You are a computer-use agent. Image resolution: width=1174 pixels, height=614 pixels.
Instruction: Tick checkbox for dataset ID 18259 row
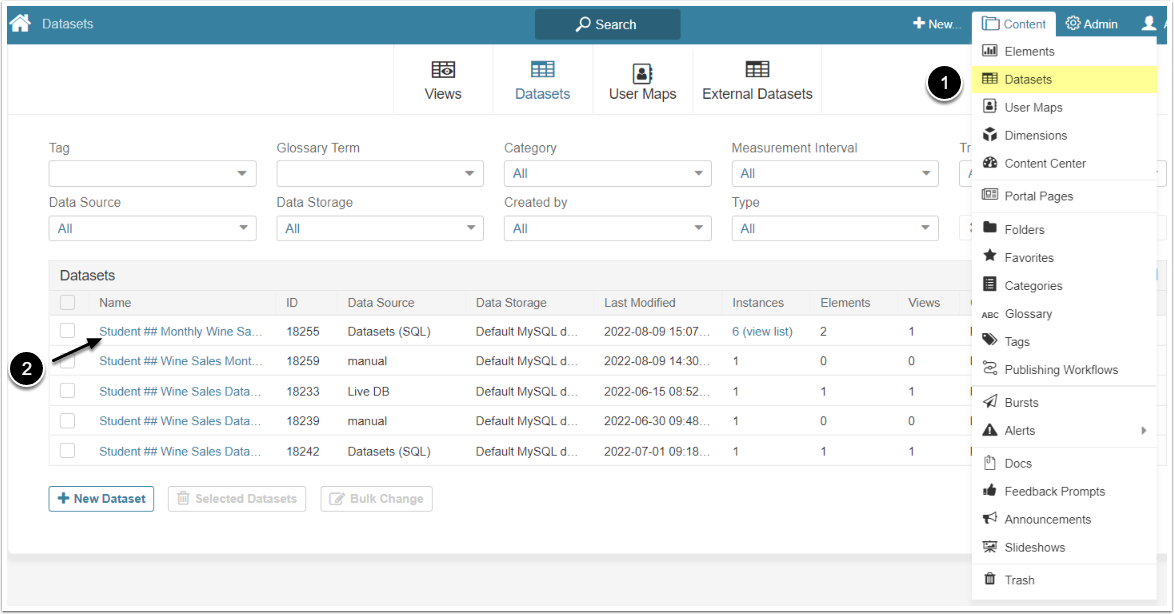click(x=67, y=361)
